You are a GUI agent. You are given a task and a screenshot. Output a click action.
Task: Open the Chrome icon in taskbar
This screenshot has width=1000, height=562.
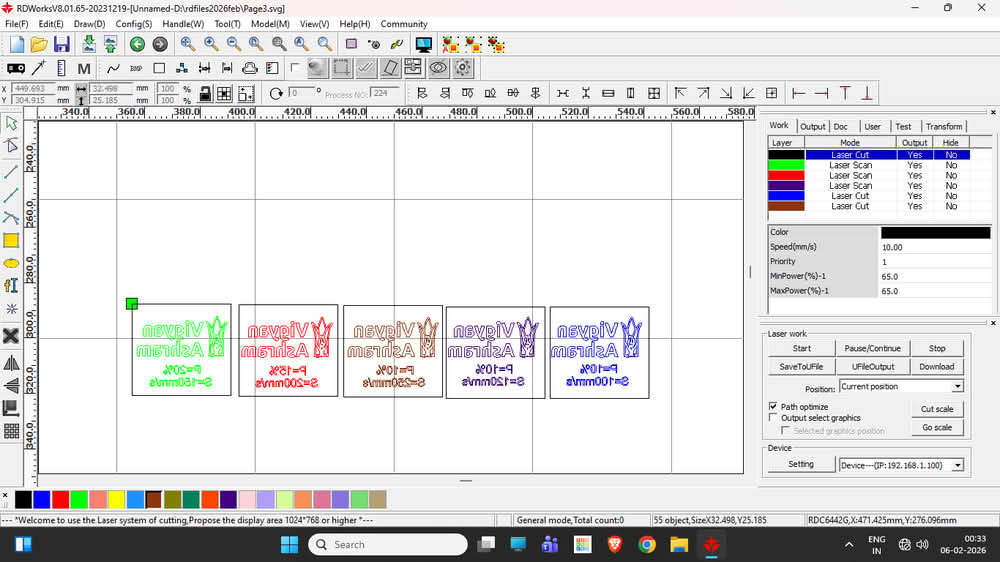pyautogui.click(x=647, y=545)
